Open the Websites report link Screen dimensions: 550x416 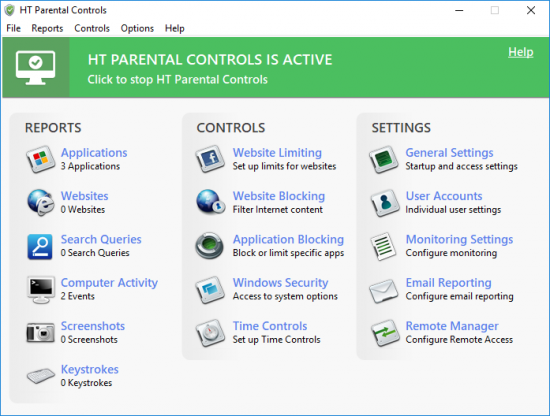click(x=85, y=196)
